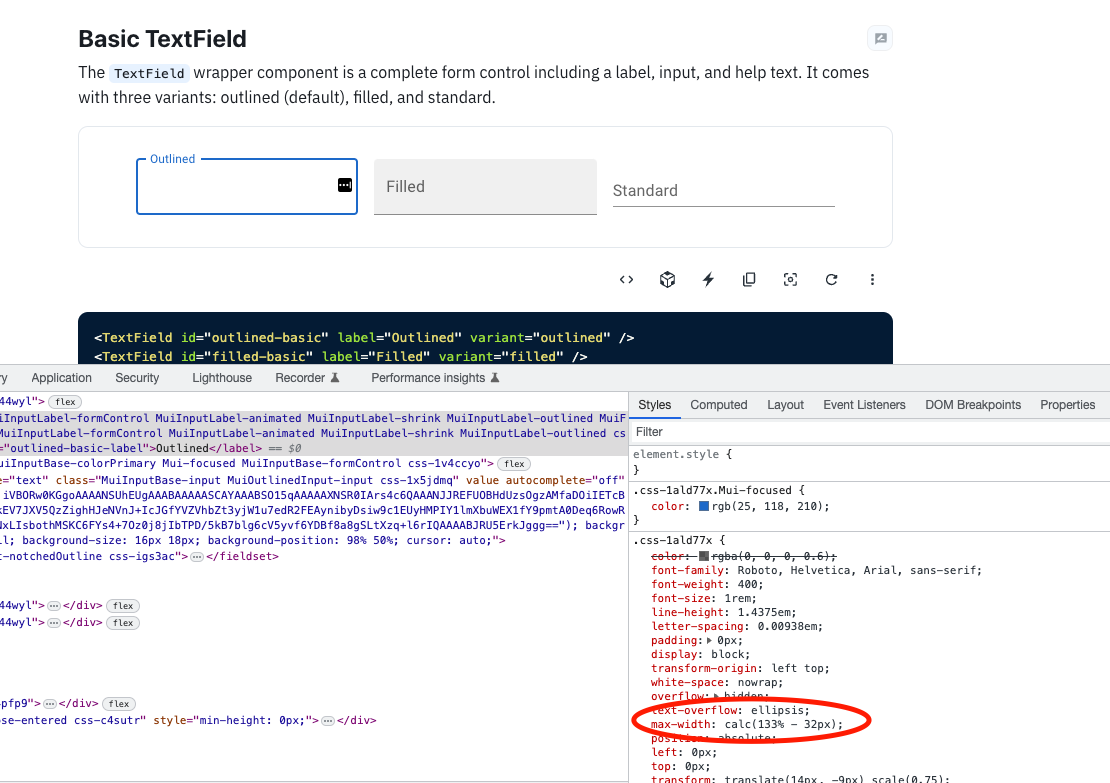
Task: Open the demo options three-dot menu
Action: tap(872, 279)
